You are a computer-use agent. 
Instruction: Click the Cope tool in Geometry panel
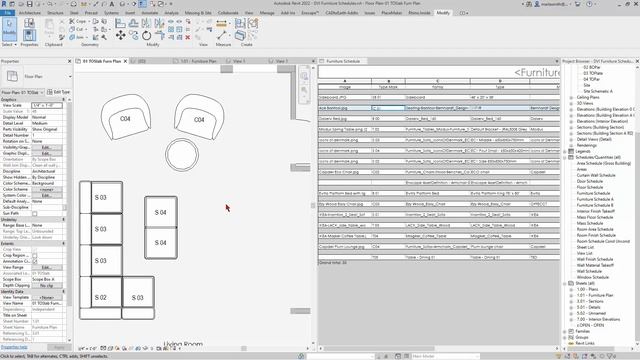tap(79, 21)
